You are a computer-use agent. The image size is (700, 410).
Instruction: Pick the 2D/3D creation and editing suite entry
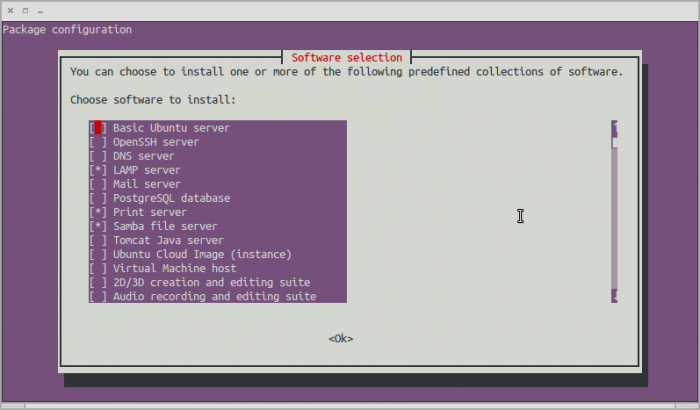(211, 282)
